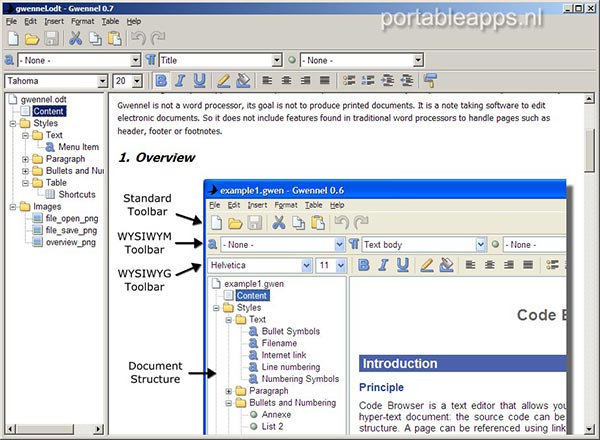600x440 pixels.
Task: Redo action in Gwennel 0.7 toolbar
Action: coord(158,38)
